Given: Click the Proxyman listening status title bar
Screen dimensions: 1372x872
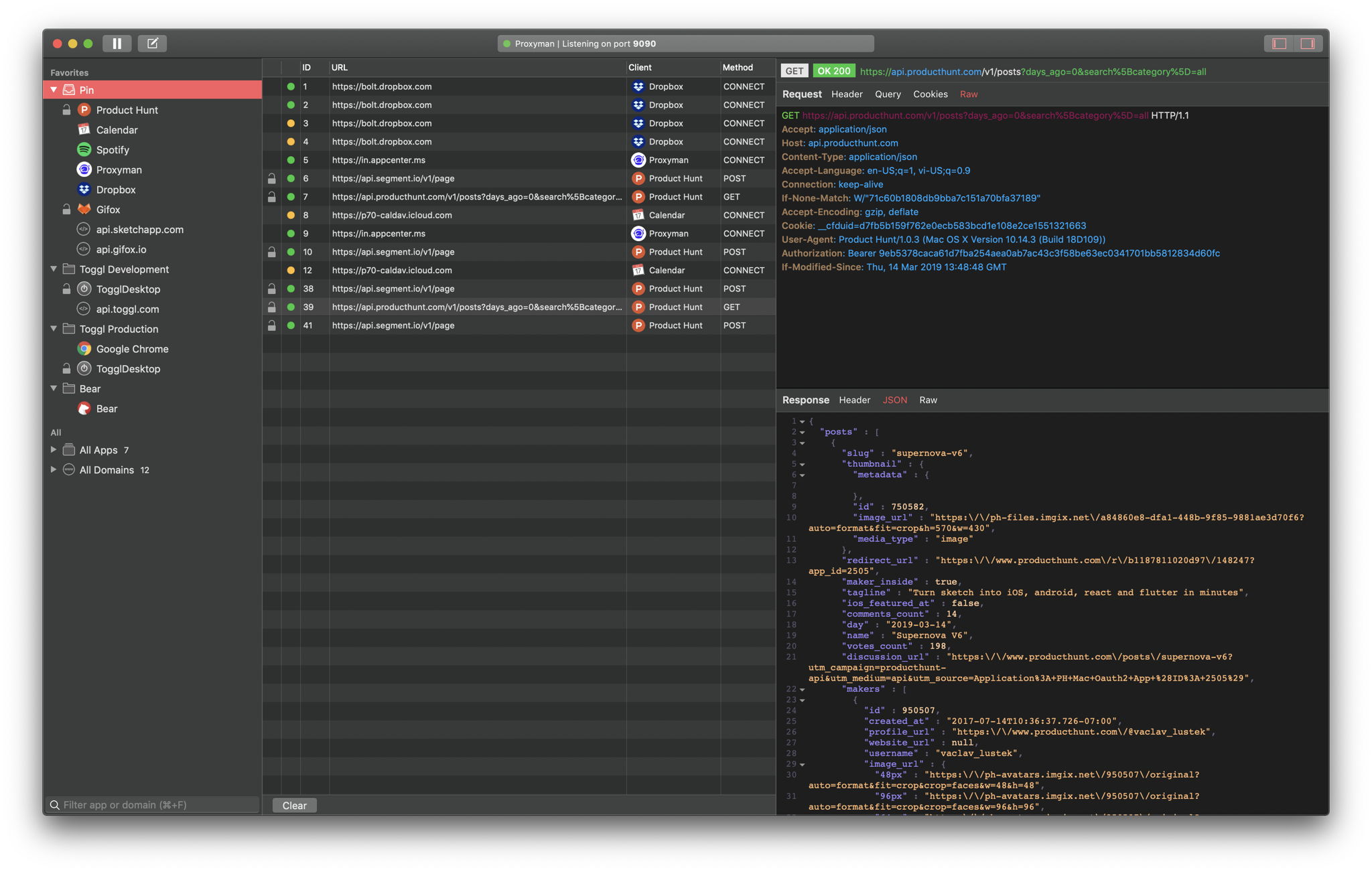Looking at the screenshot, I should tap(685, 44).
